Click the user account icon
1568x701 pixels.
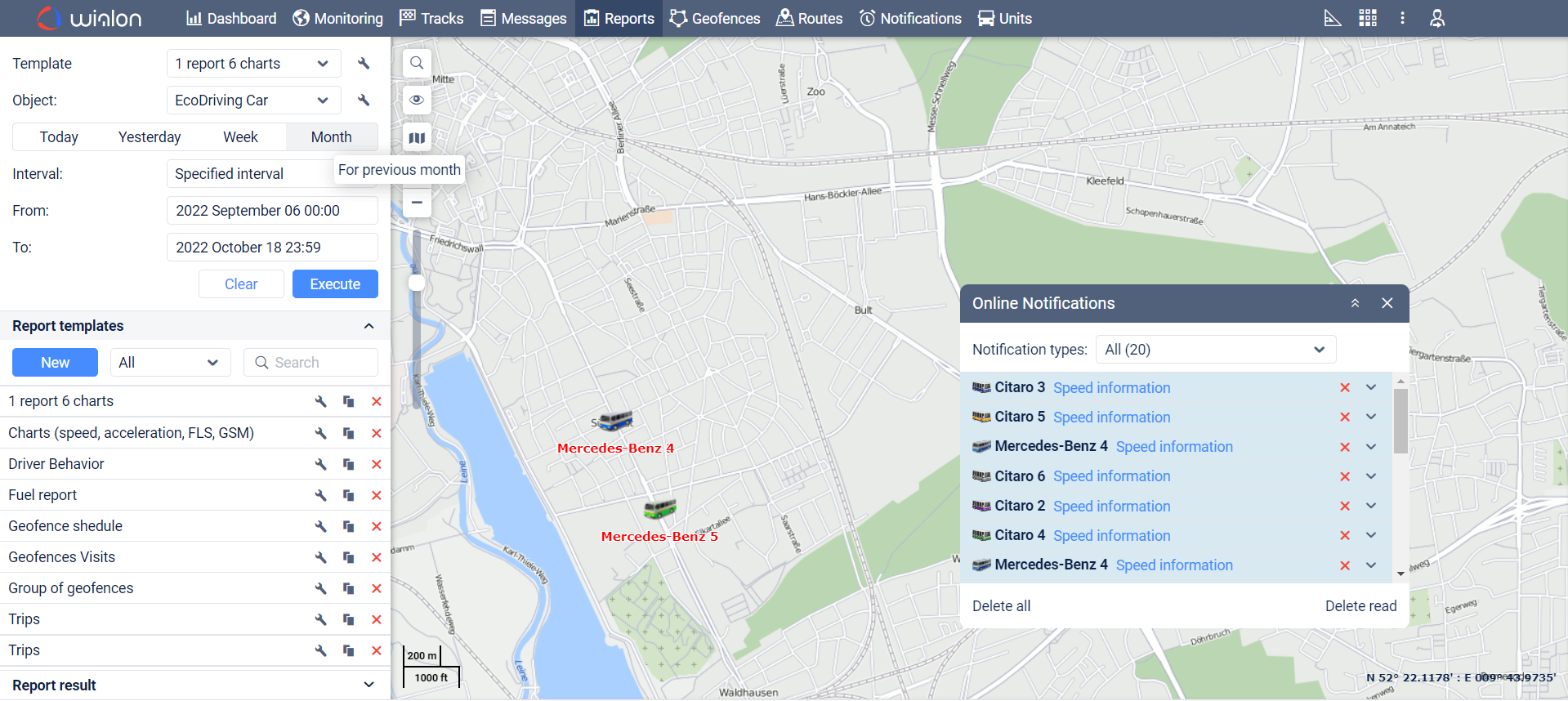[1437, 18]
